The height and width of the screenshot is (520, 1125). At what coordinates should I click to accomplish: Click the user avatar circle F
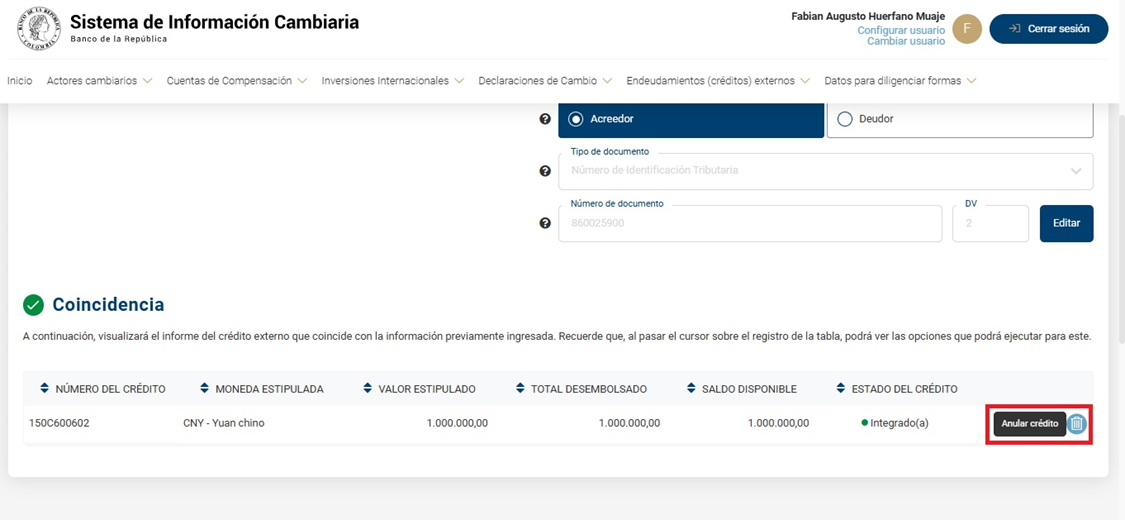pyautogui.click(x=966, y=29)
